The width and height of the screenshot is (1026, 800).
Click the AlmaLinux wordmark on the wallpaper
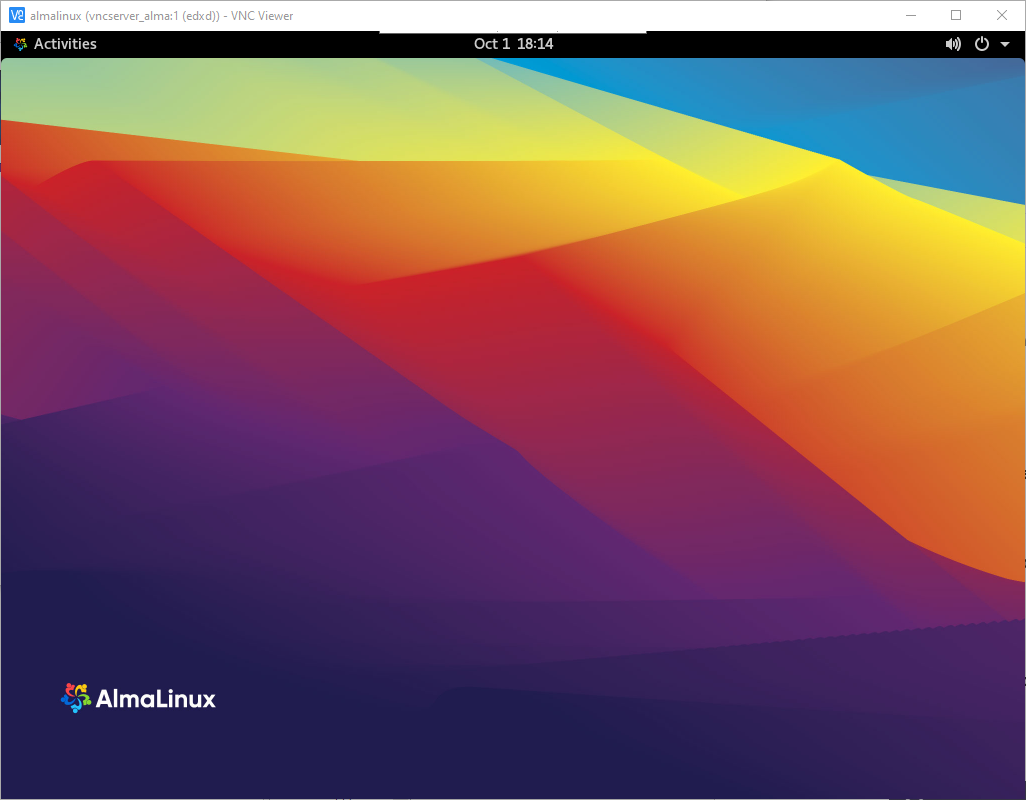157,699
